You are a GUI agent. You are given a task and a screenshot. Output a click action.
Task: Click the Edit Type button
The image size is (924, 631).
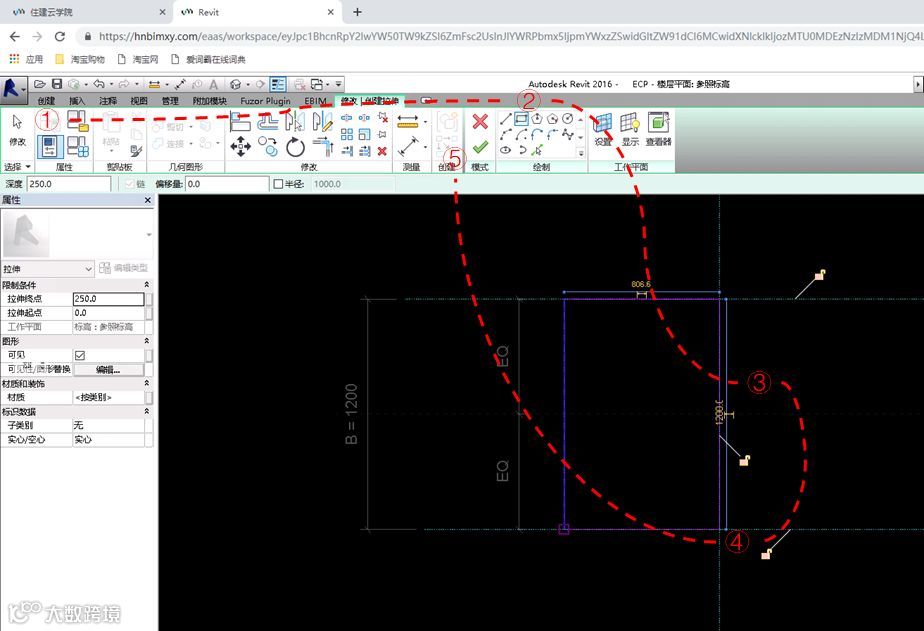pos(124,268)
